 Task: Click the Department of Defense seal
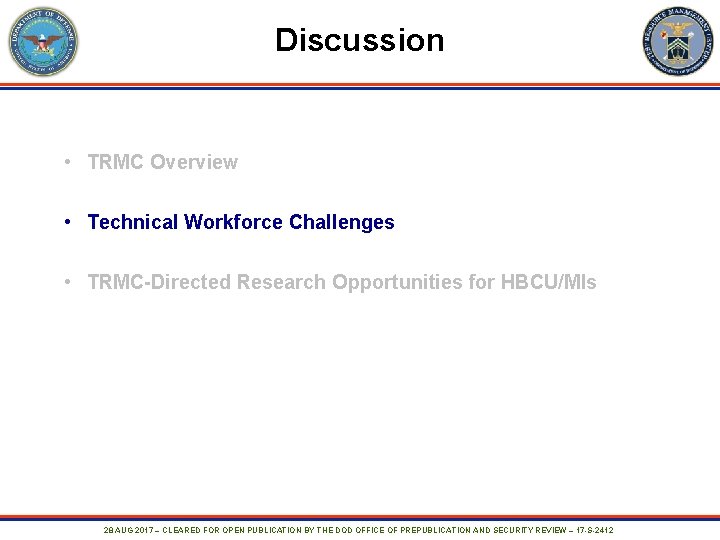point(44,41)
